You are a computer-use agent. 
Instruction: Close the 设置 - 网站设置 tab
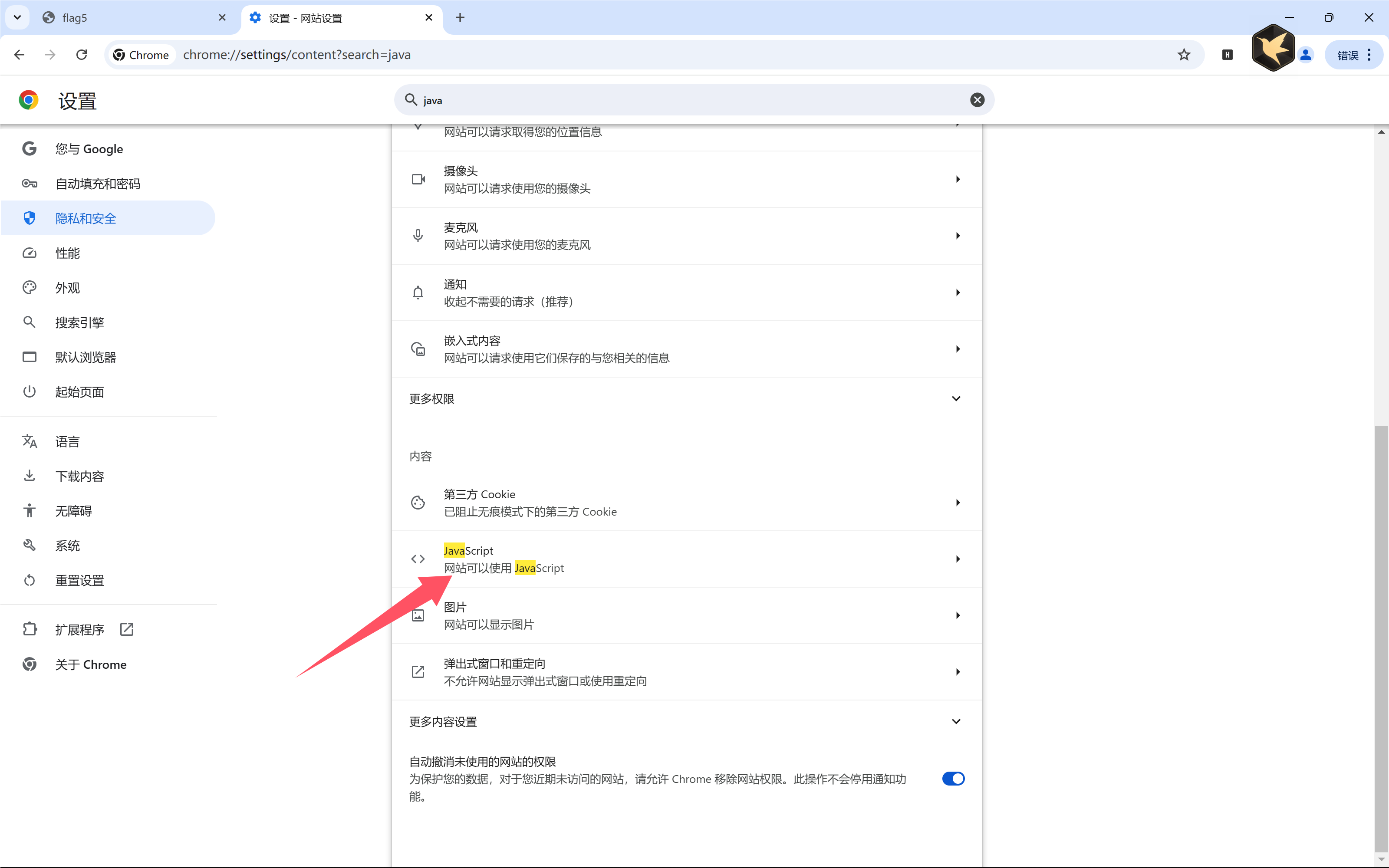429,18
